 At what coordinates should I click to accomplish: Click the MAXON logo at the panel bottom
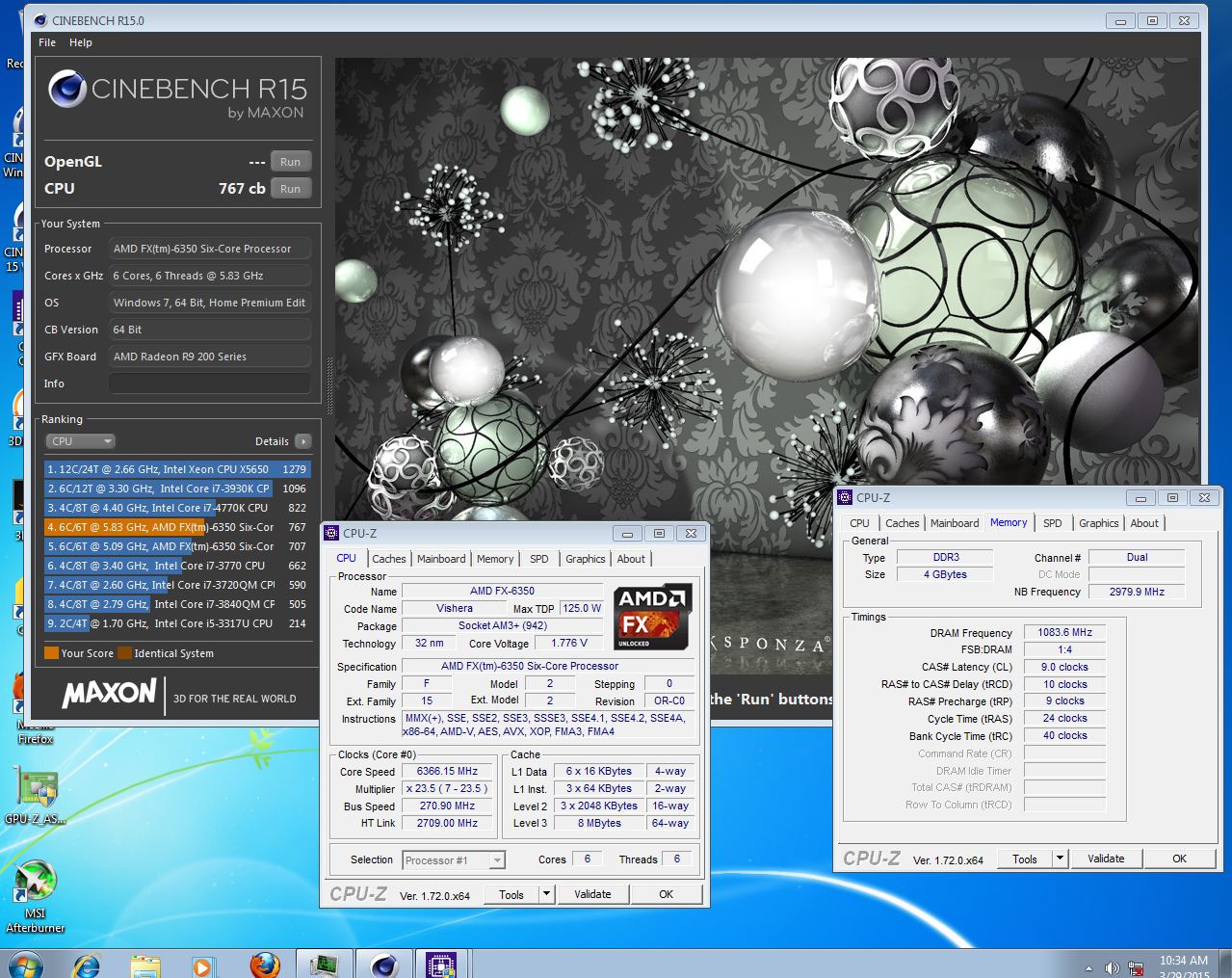(109, 694)
